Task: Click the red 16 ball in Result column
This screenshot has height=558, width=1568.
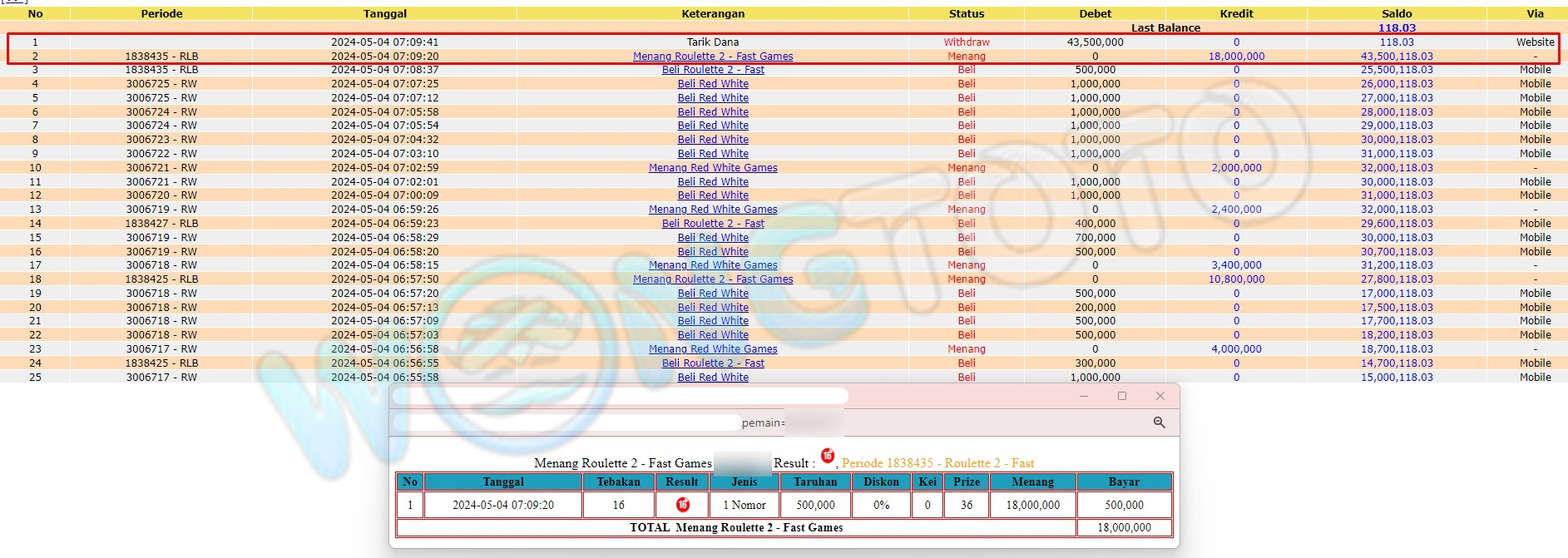Action: [682, 505]
